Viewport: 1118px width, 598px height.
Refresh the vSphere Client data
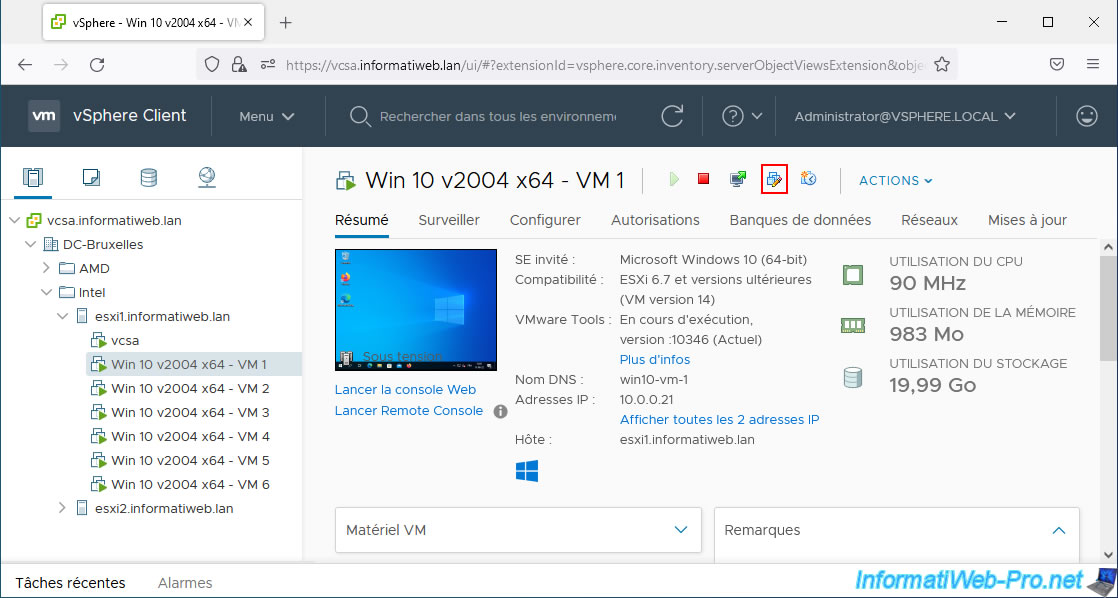coord(672,116)
